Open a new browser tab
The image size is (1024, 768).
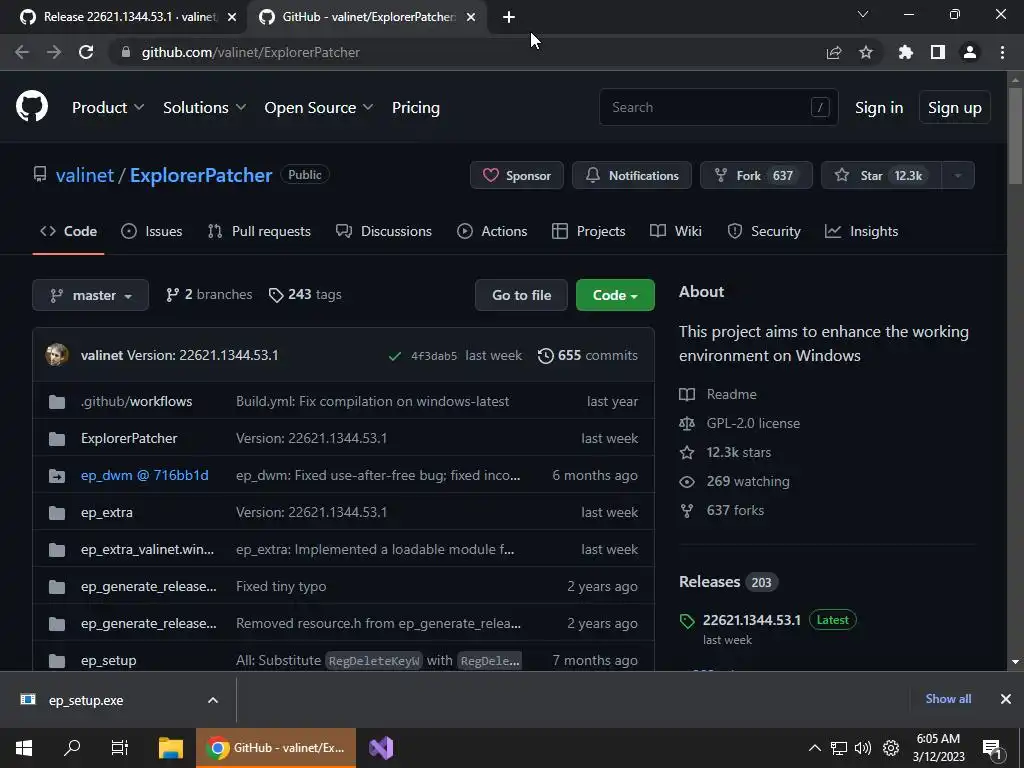coord(509,18)
